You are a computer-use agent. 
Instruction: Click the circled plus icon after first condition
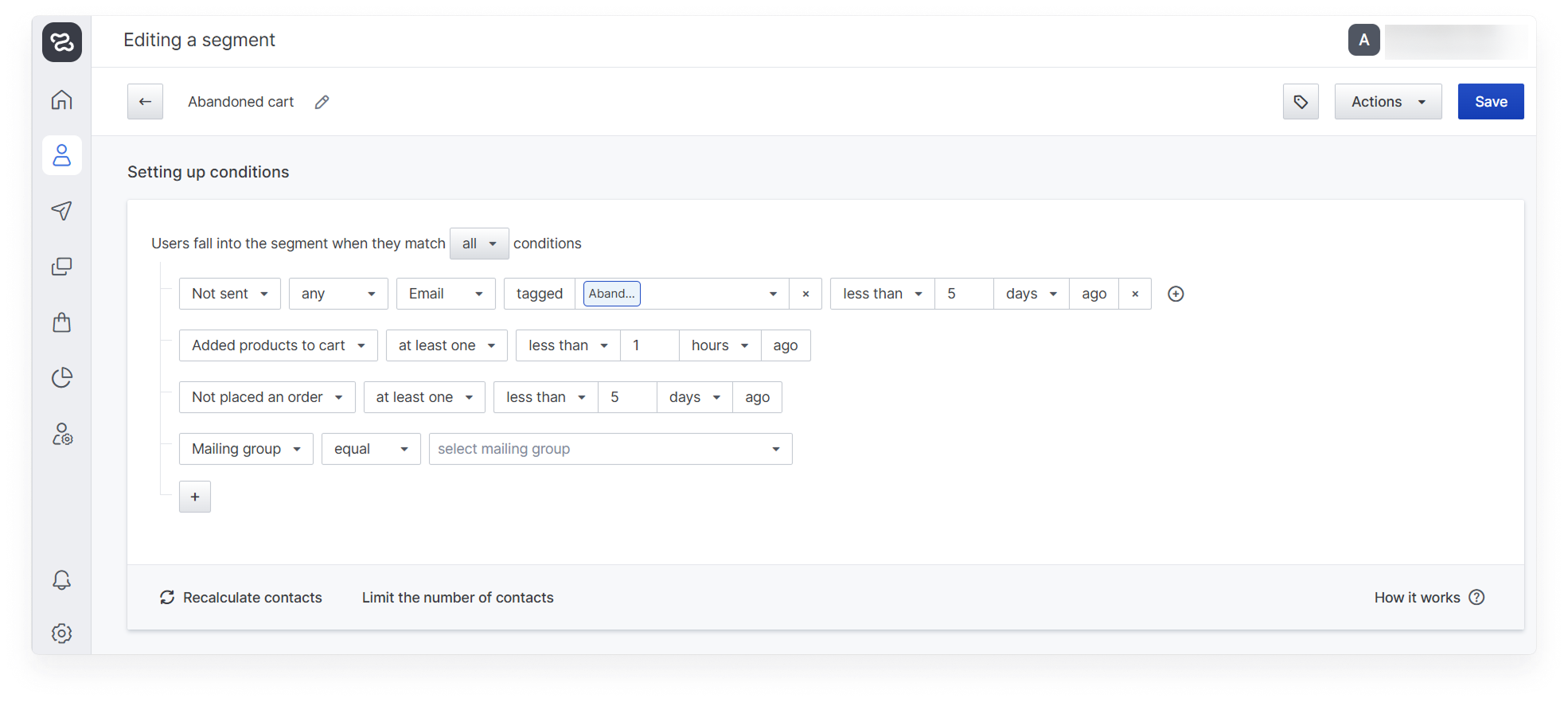click(1175, 294)
